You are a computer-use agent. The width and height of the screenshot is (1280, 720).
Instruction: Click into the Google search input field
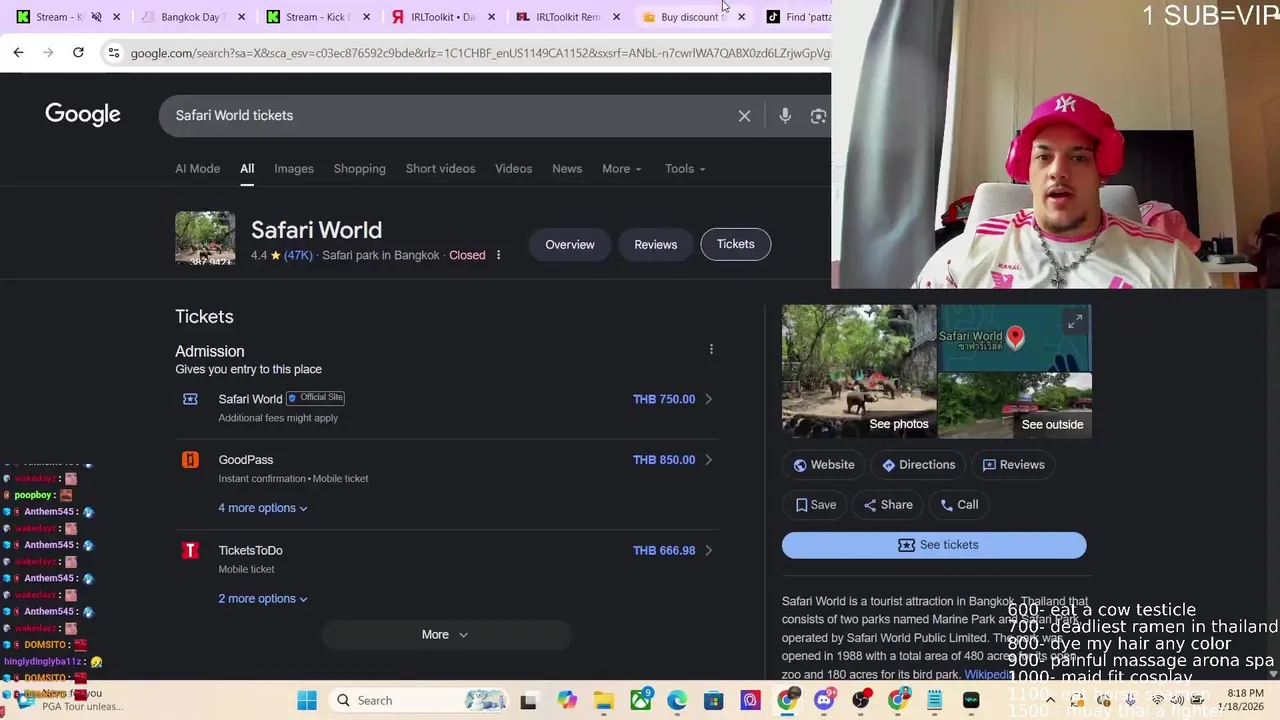(x=450, y=116)
